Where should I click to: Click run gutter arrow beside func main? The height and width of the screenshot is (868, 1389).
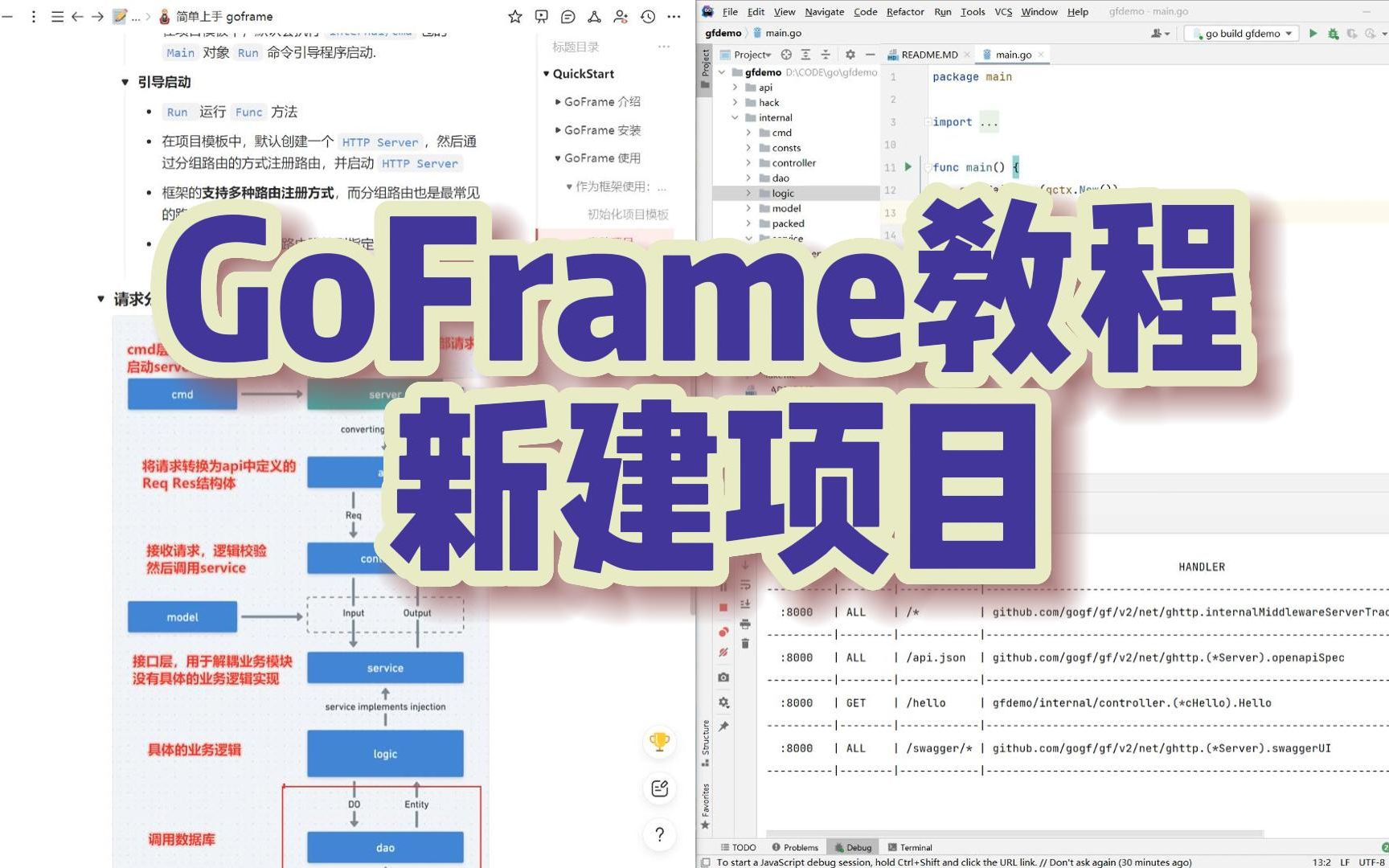click(908, 166)
